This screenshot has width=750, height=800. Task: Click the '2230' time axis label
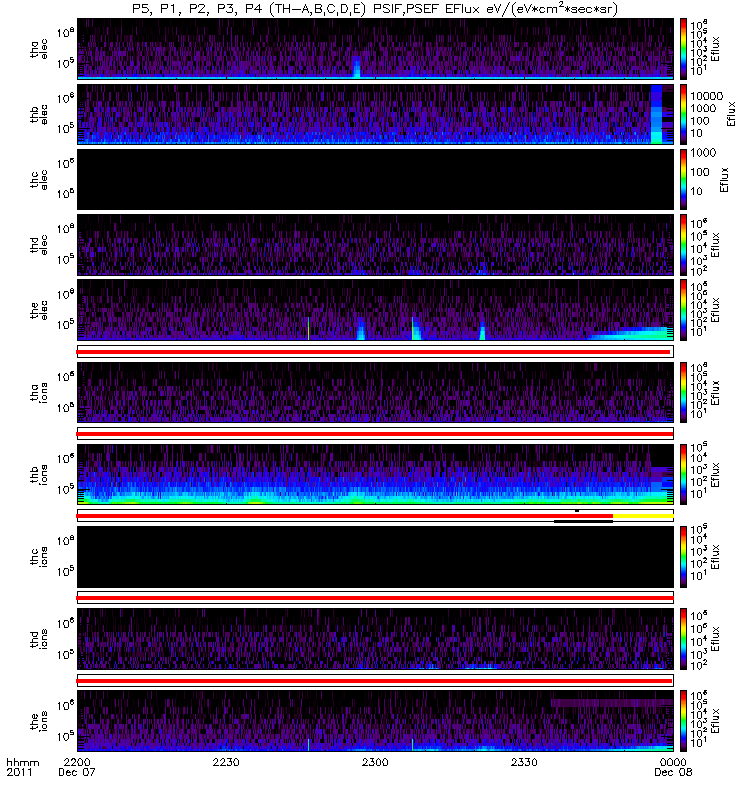226,762
